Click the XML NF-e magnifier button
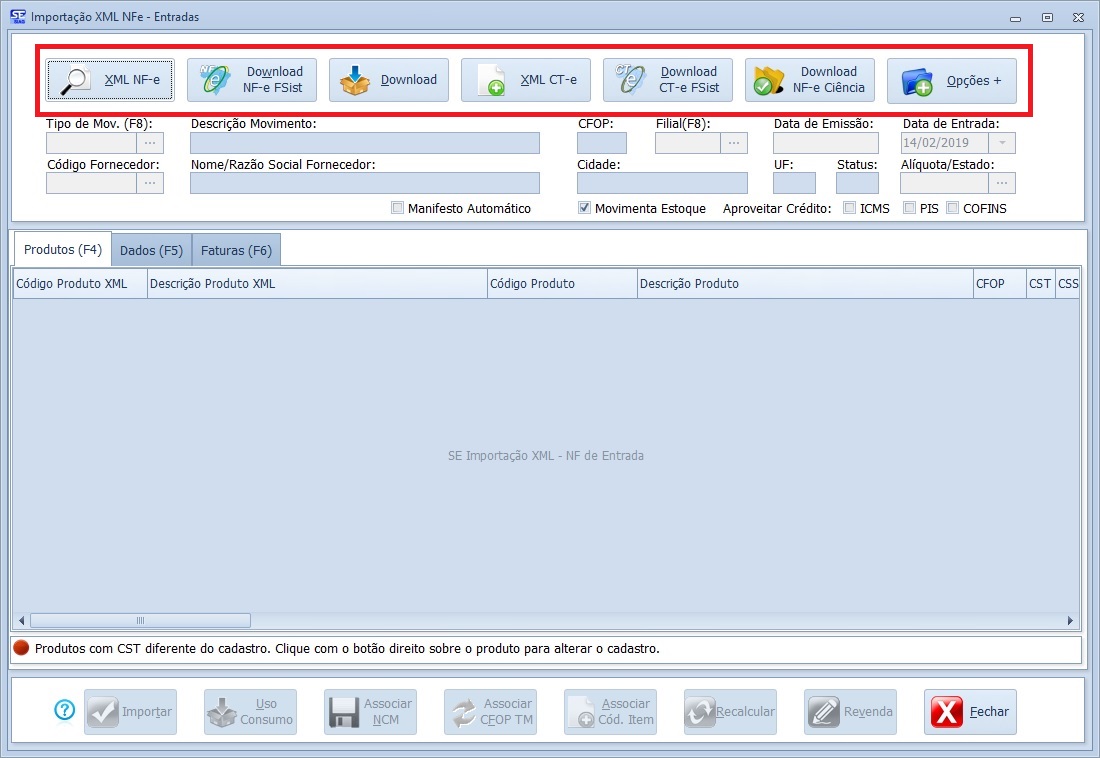The width and height of the screenshot is (1100, 758). tap(110, 80)
